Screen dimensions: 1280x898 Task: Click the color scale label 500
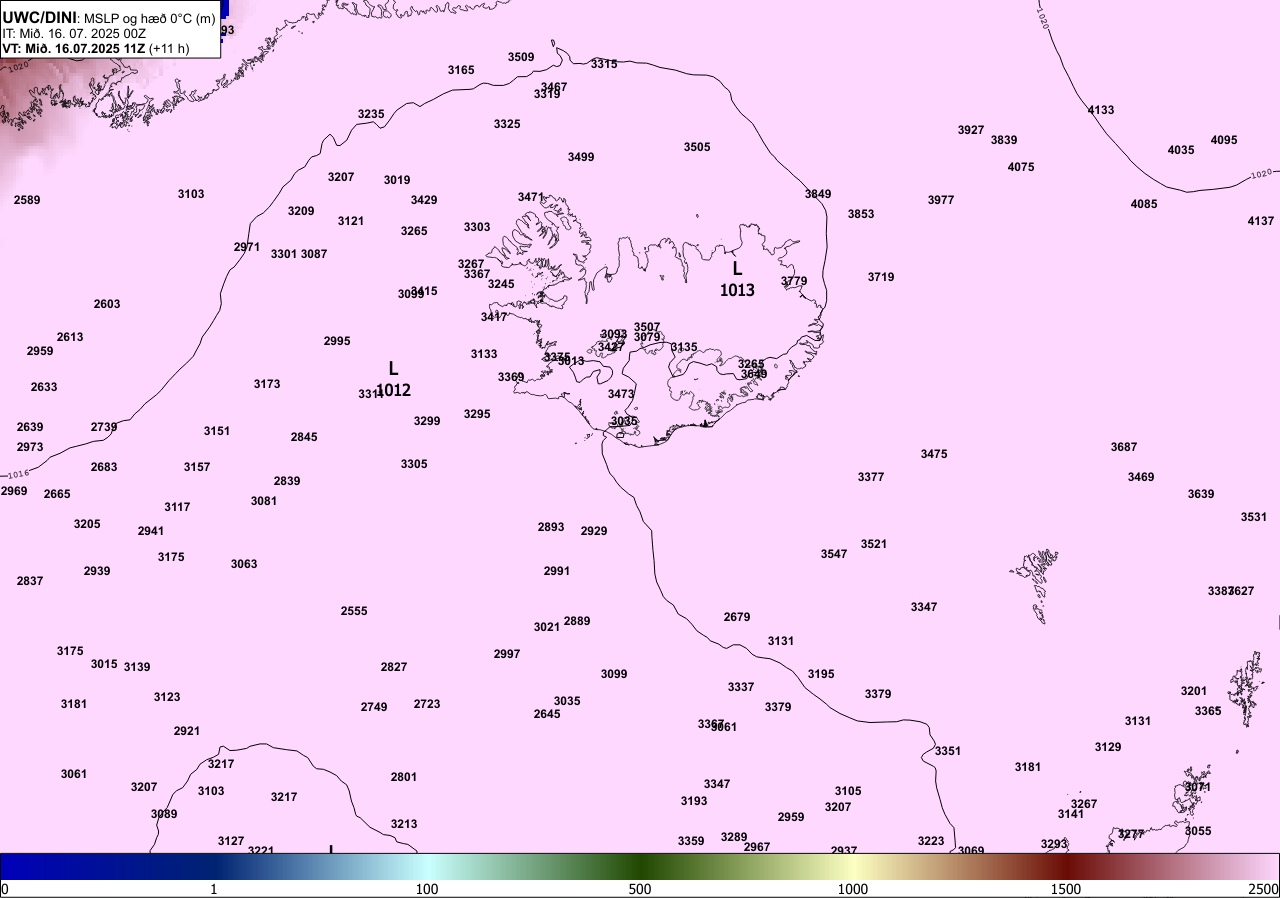coord(640,889)
